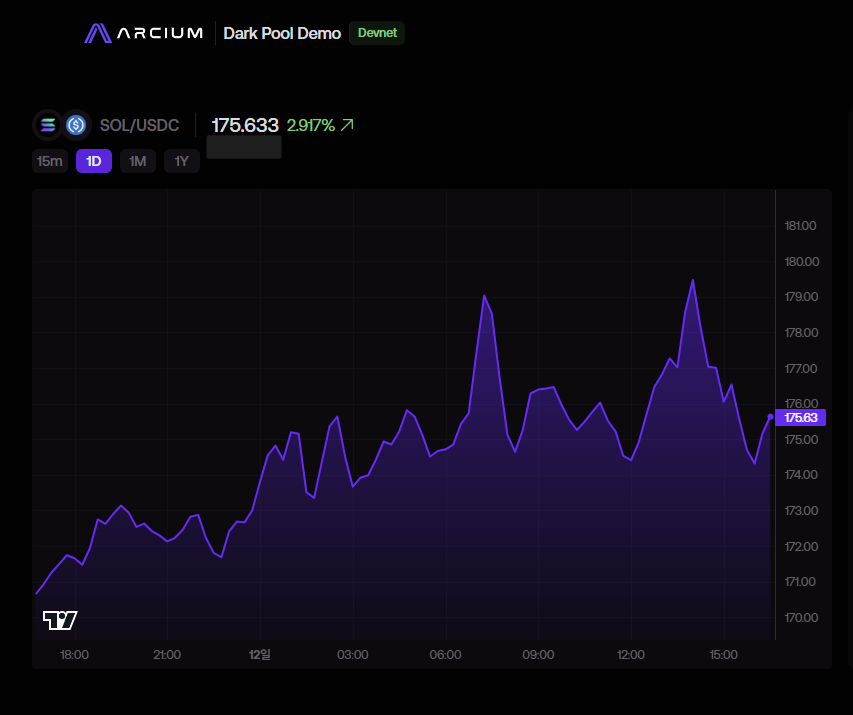Click the 179.00 price axis label
The width and height of the screenshot is (853, 715).
tap(801, 297)
